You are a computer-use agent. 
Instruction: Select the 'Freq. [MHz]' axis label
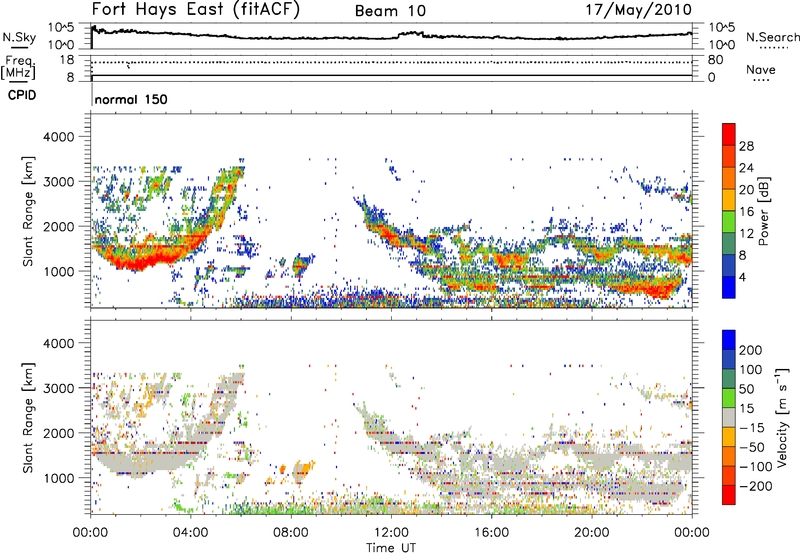(18, 68)
